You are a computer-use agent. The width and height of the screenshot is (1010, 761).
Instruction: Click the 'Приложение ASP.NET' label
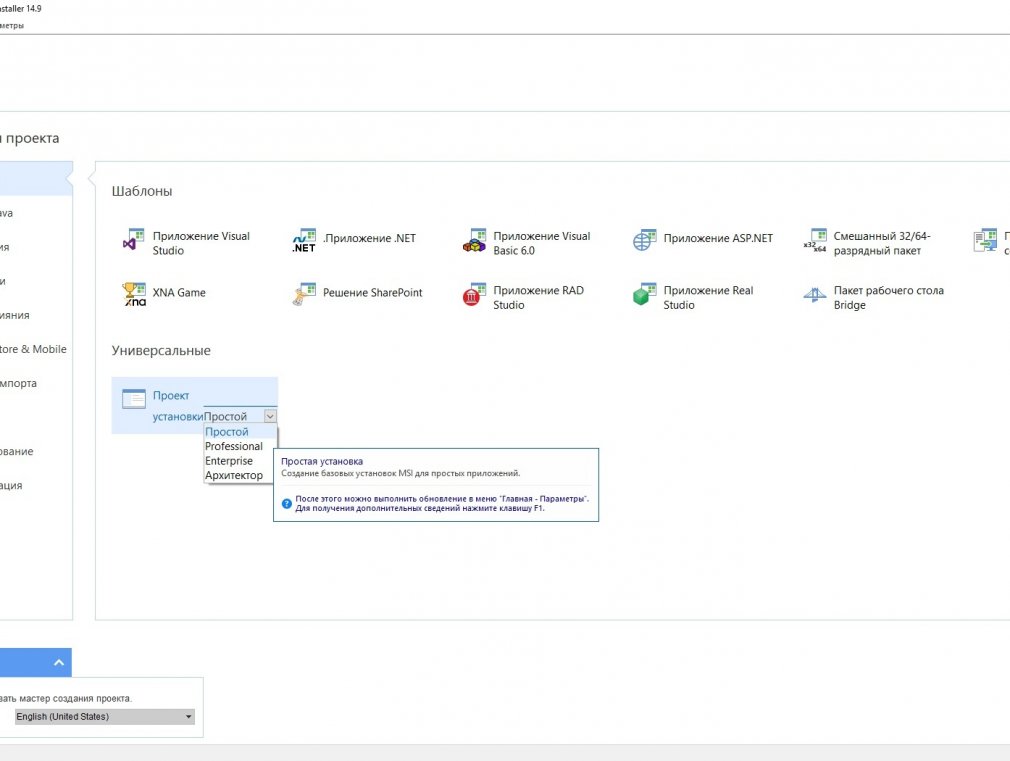coord(718,238)
